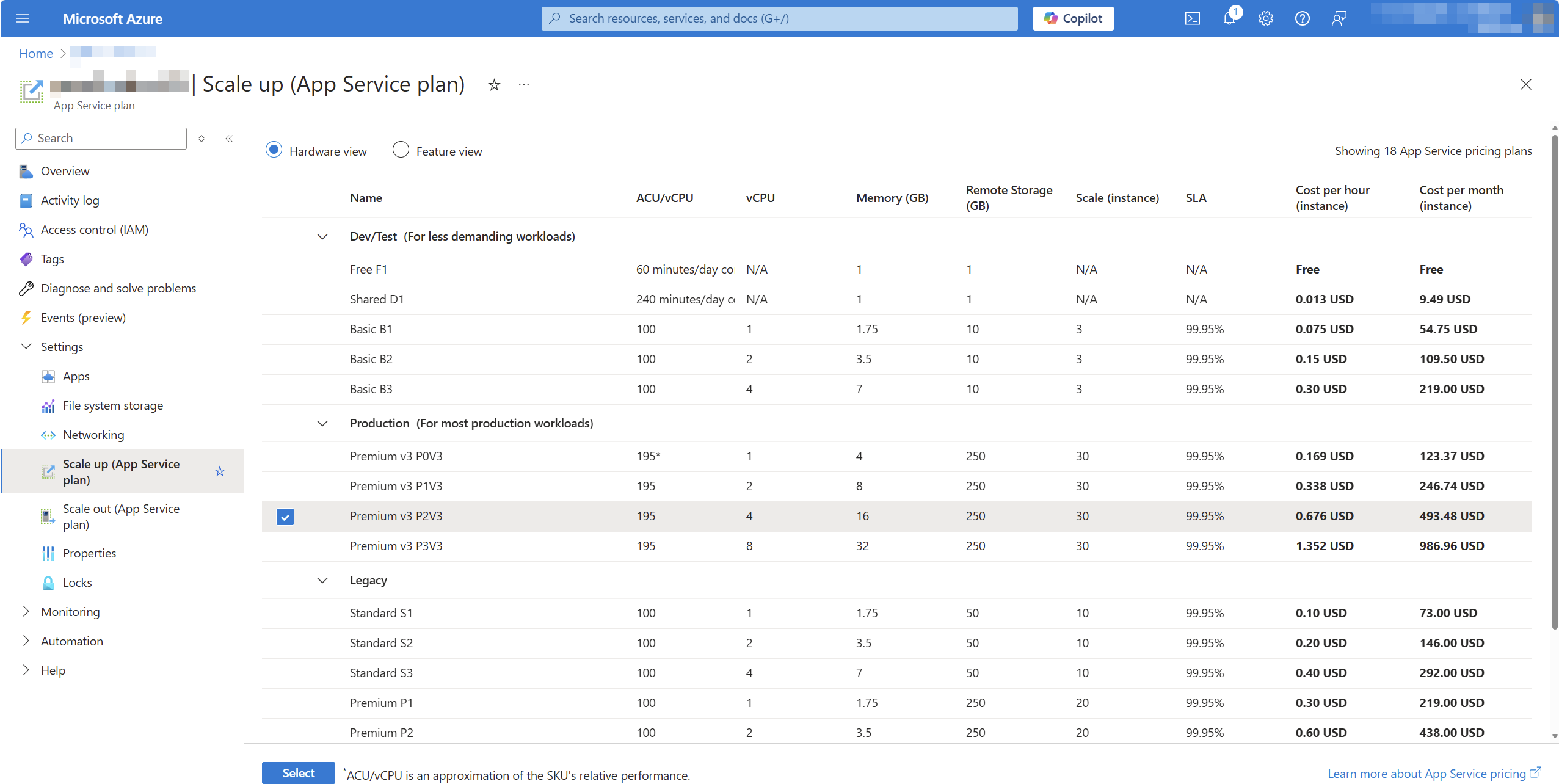
Task: Focus the sidebar Search field
Action: click(x=101, y=139)
